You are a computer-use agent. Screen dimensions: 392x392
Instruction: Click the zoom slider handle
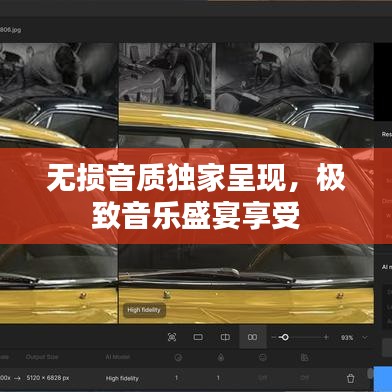point(285,337)
